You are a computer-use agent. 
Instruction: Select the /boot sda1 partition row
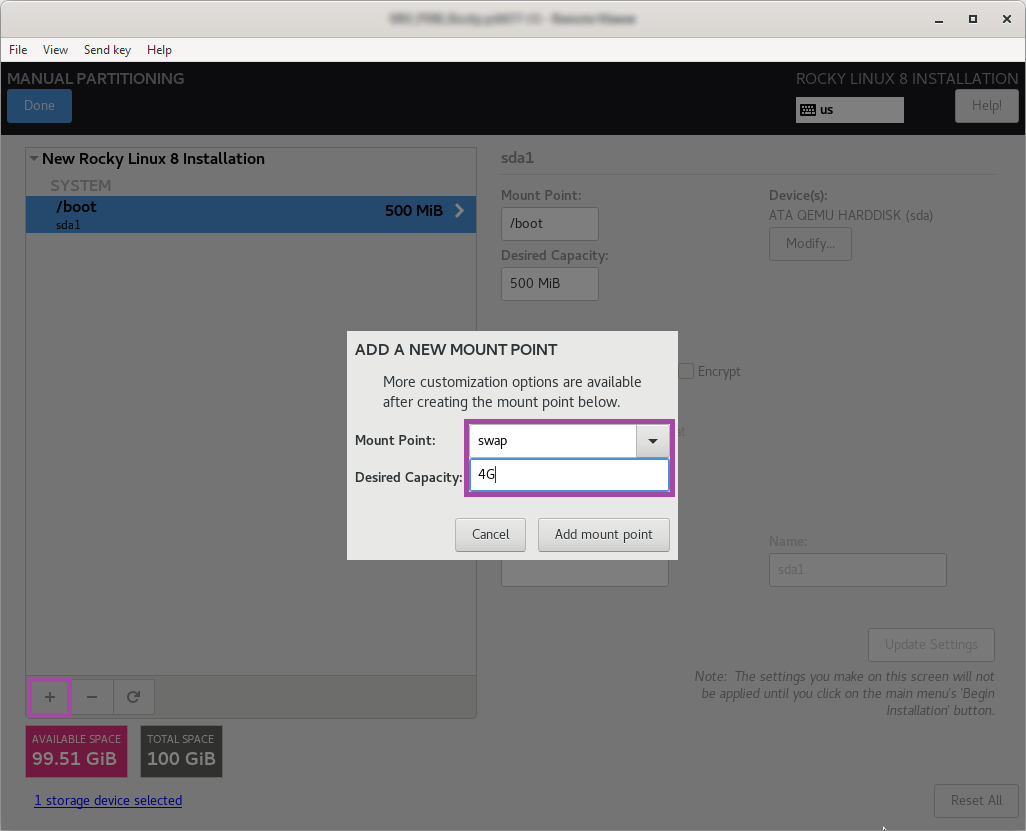(251, 214)
